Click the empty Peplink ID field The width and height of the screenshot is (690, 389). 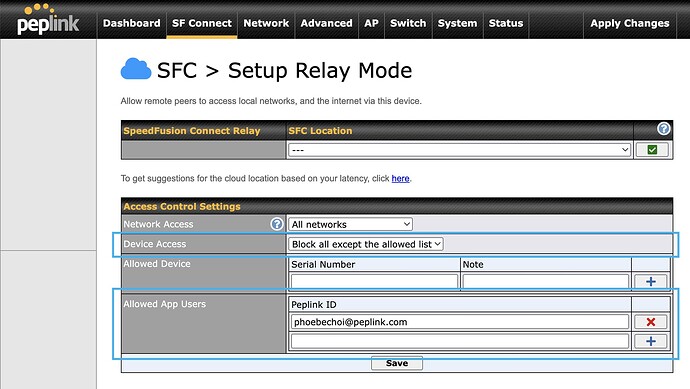(x=459, y=341)
